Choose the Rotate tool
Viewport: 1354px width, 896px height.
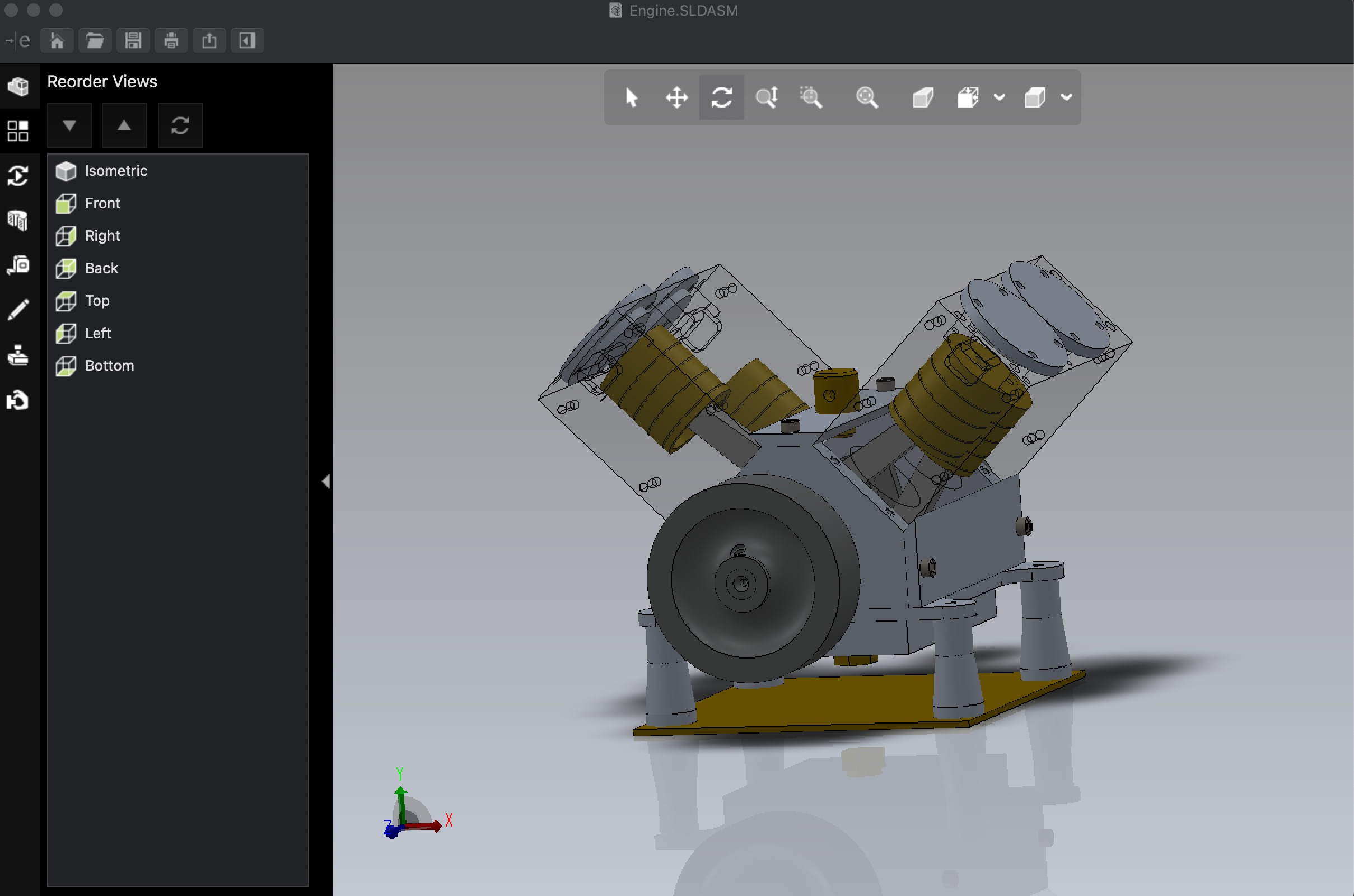click(x=722, y=97)
